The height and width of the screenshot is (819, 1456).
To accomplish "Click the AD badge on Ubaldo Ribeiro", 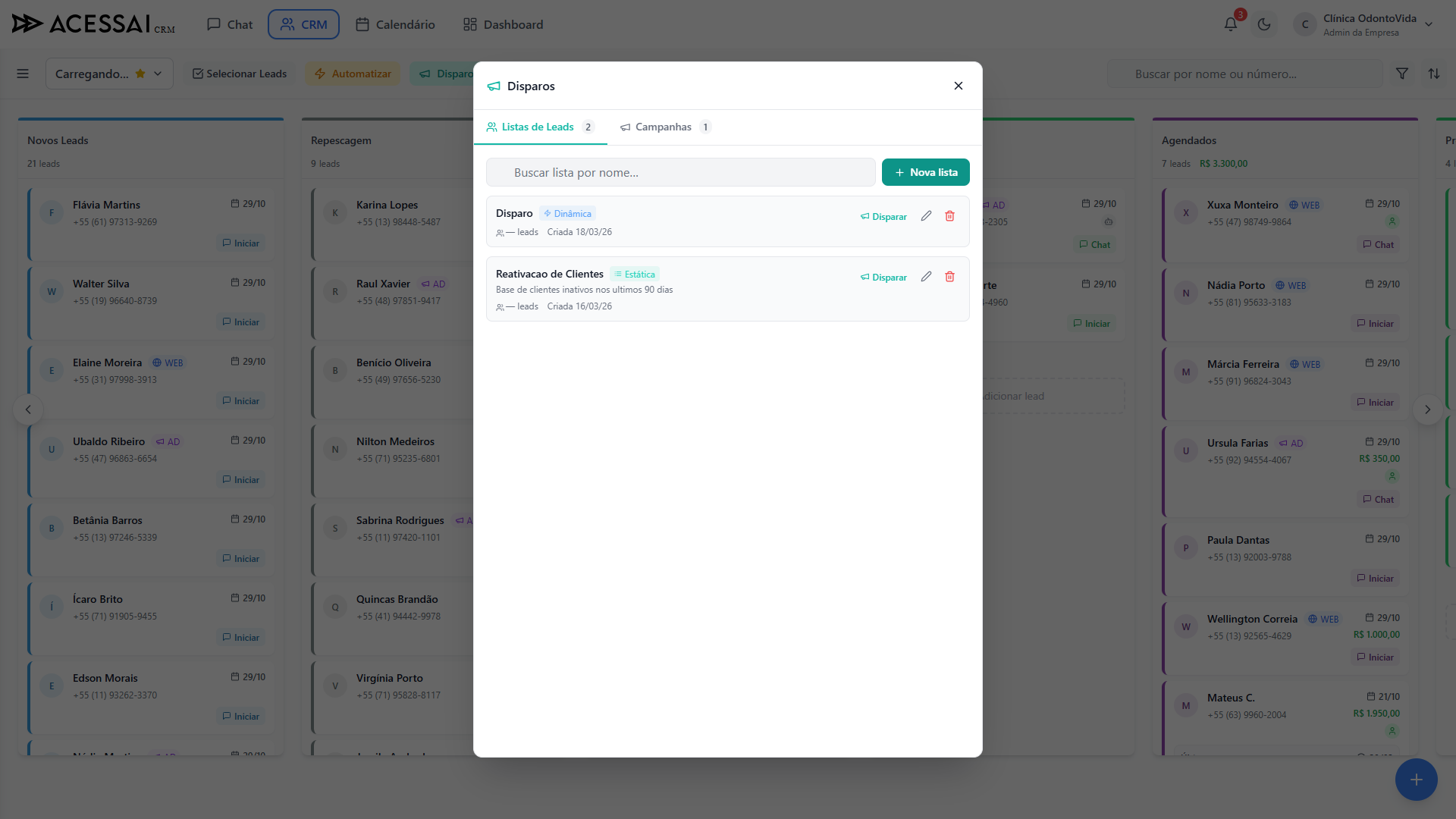I will pyautogui.click(x=168, y=442).
